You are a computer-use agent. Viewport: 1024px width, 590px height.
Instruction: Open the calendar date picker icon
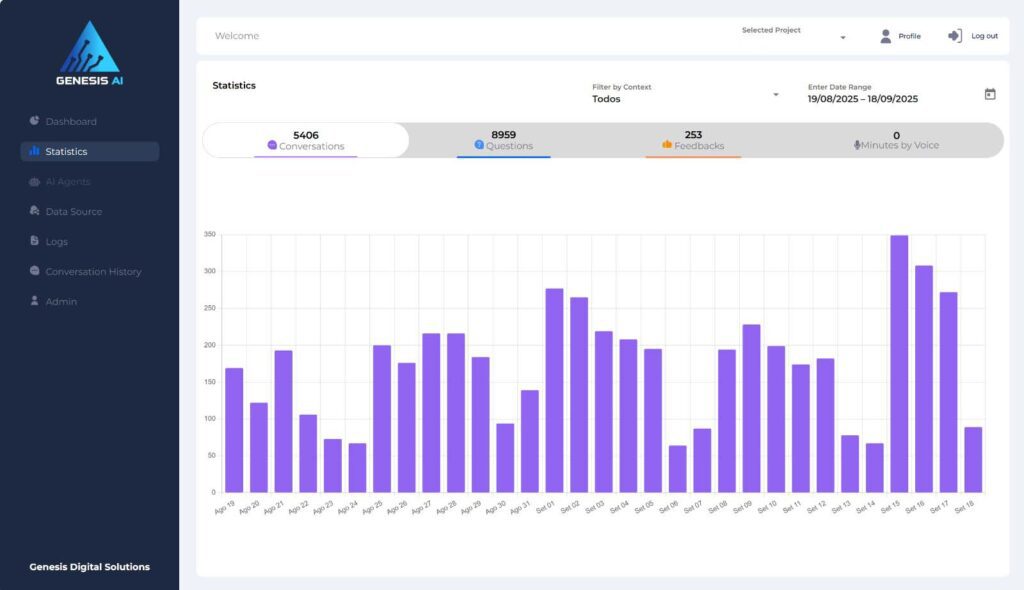point(990,94)
